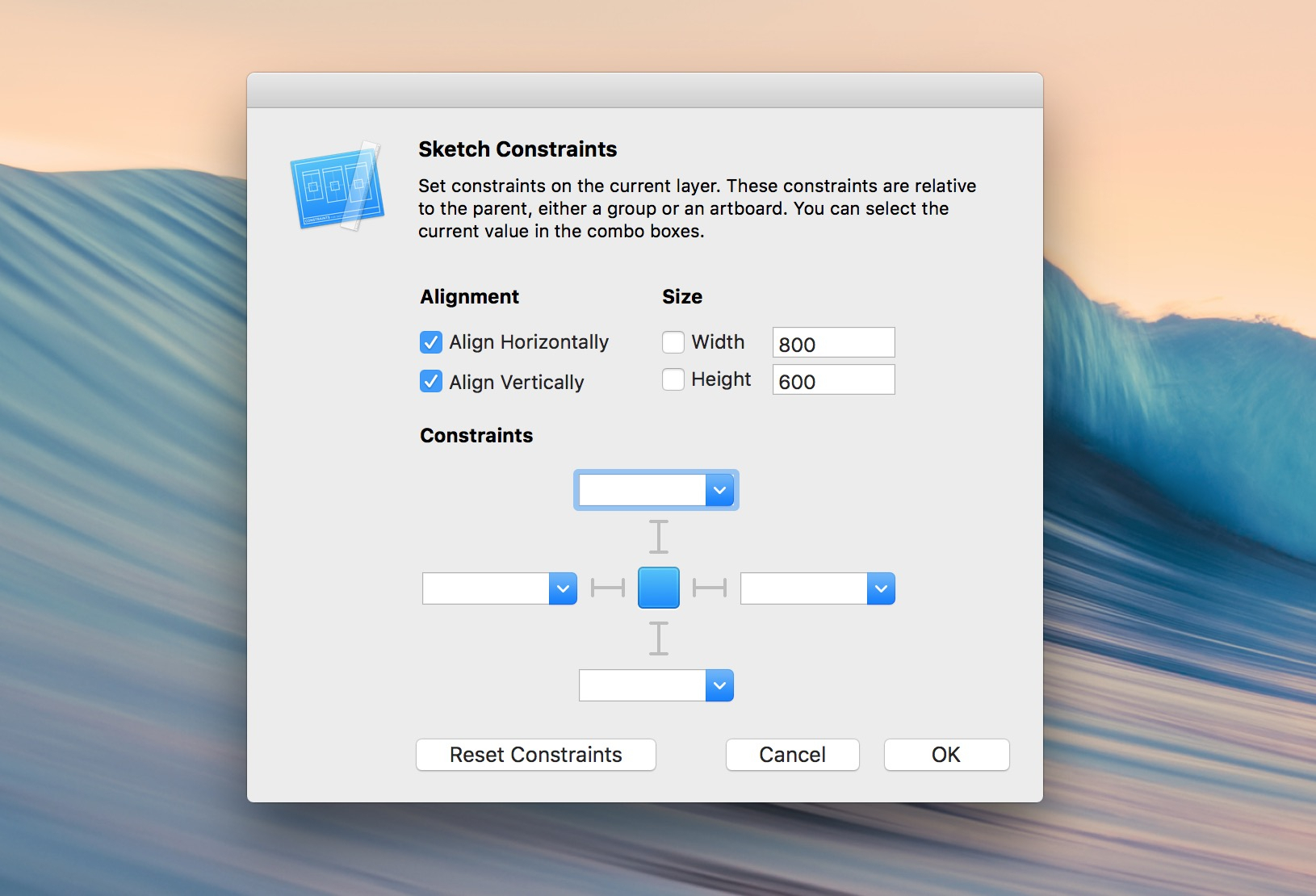Expand the bottom constraint combo box
The width and height of the screenshot is (1316, 896).
(x=720, y=685)
